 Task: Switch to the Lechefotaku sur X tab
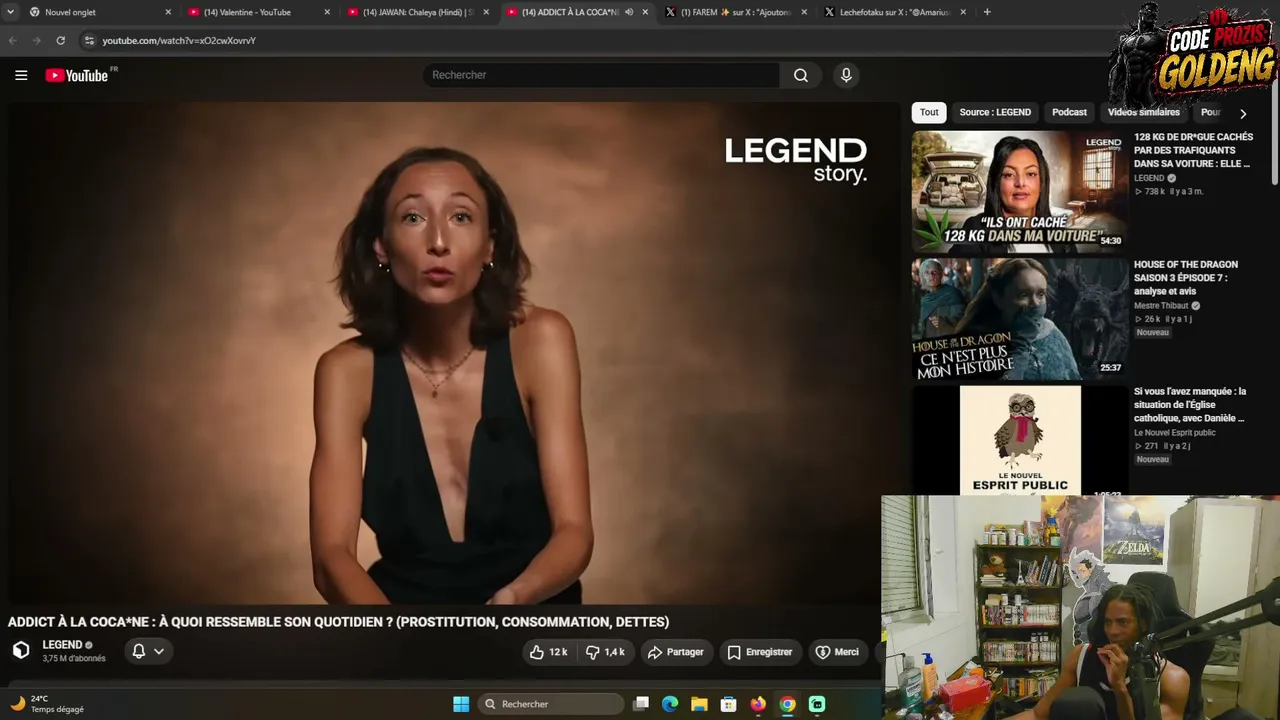[x=895, y=12]
